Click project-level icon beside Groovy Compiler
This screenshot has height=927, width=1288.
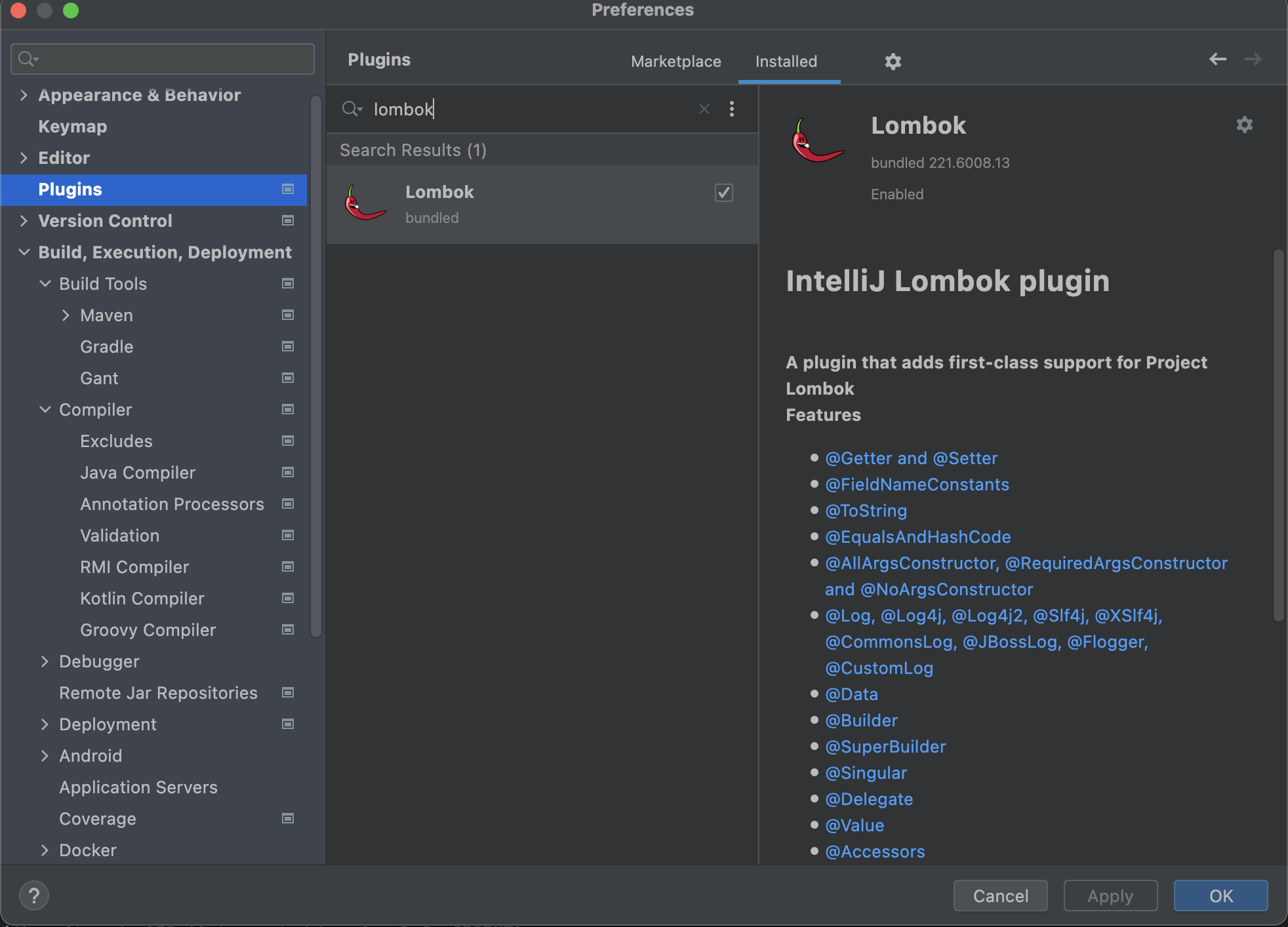[287, 630]
